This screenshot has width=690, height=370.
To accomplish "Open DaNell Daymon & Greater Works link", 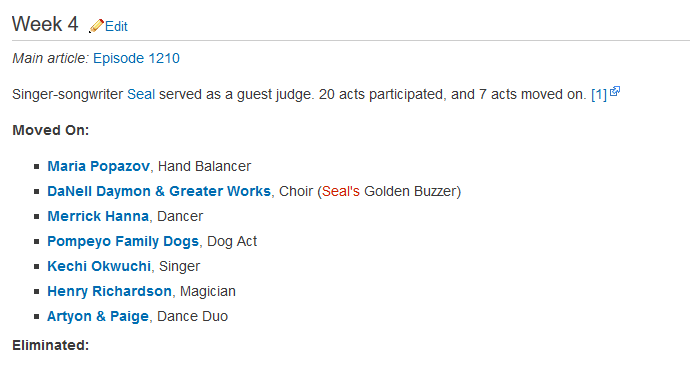I will pos(159,191).
